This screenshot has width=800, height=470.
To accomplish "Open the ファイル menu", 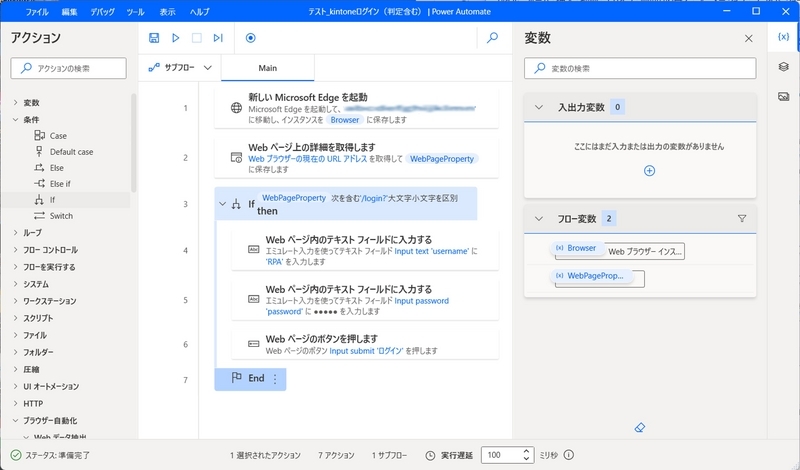I will tap(37, 12).
